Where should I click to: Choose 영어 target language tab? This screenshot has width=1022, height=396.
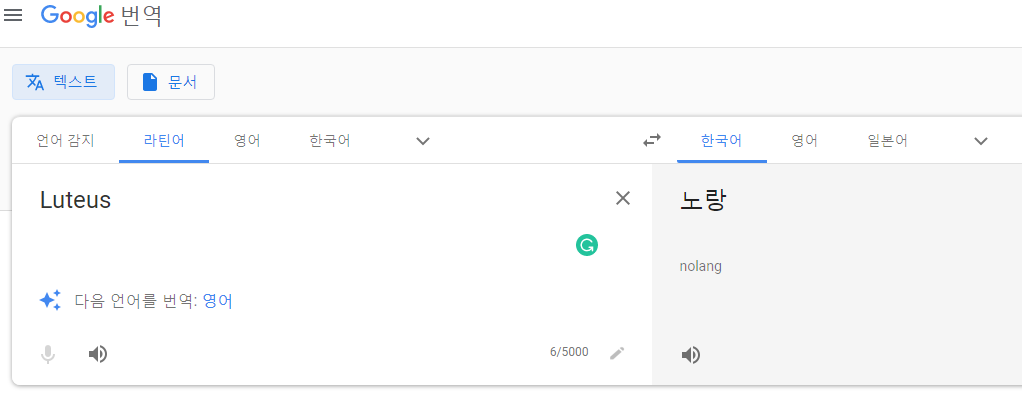pos(805,140)
